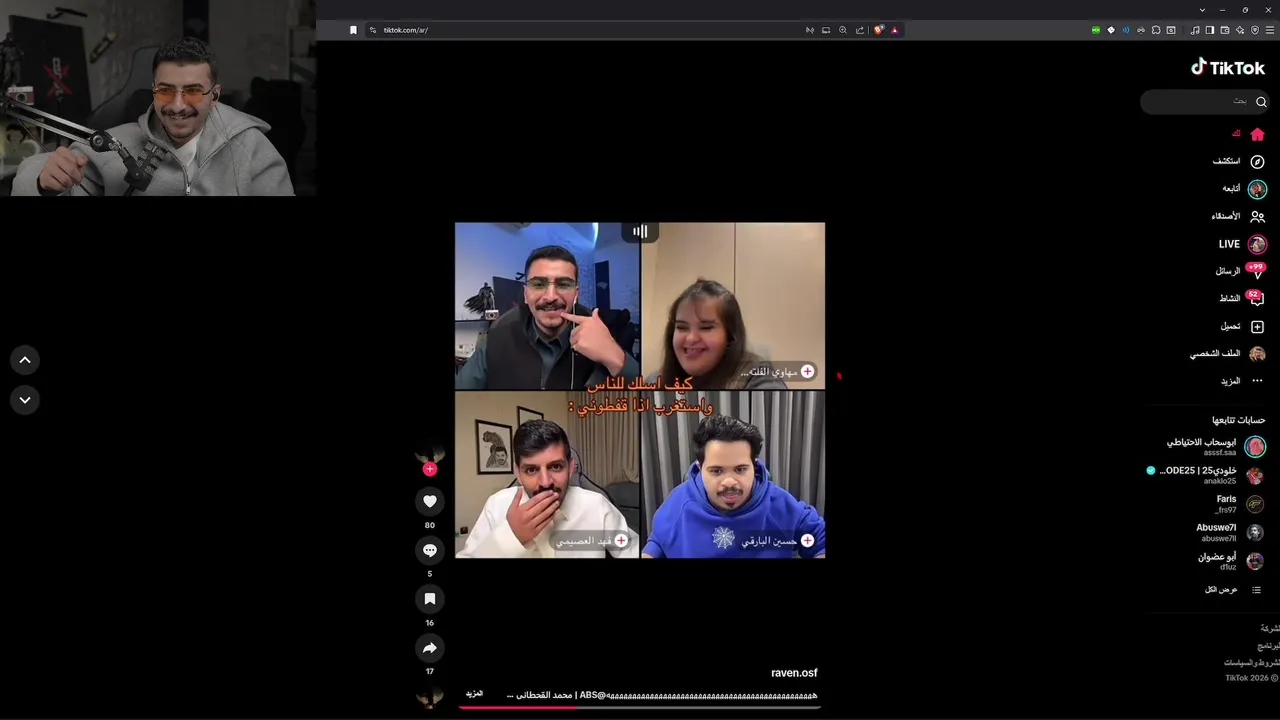Open أبو عضوان followed account
This screenshot has height=720, width=1280.
[1230, 561]
